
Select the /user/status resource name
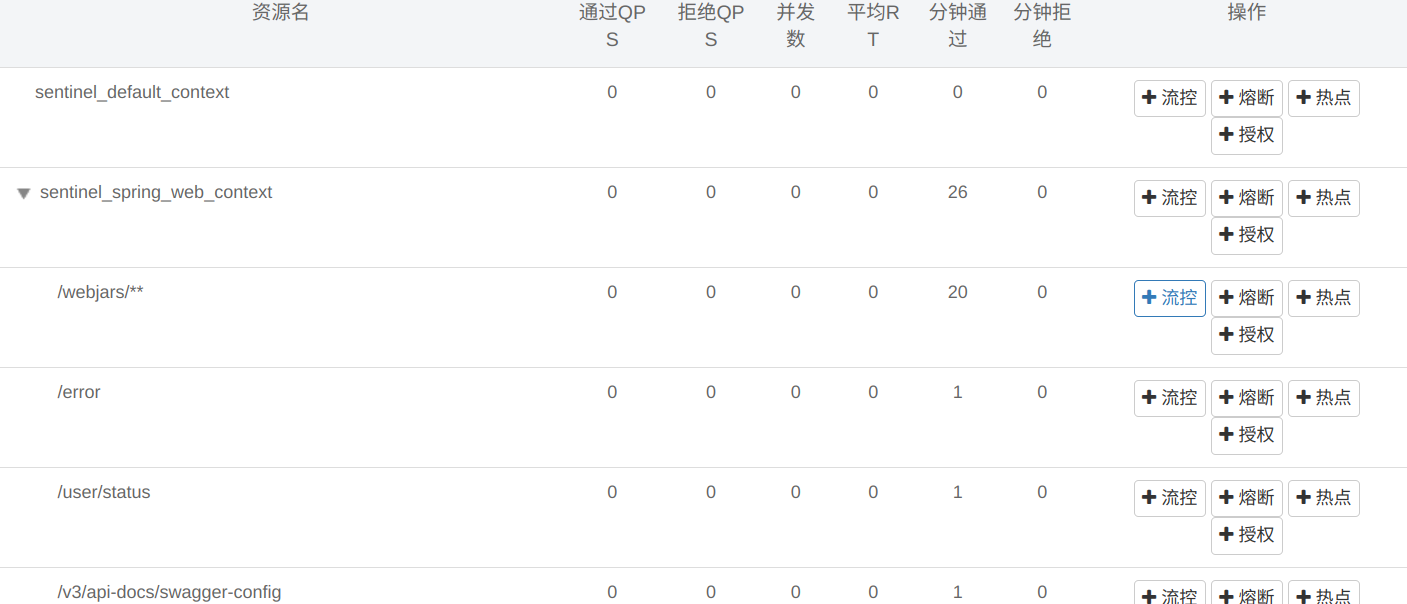[104, 492]
